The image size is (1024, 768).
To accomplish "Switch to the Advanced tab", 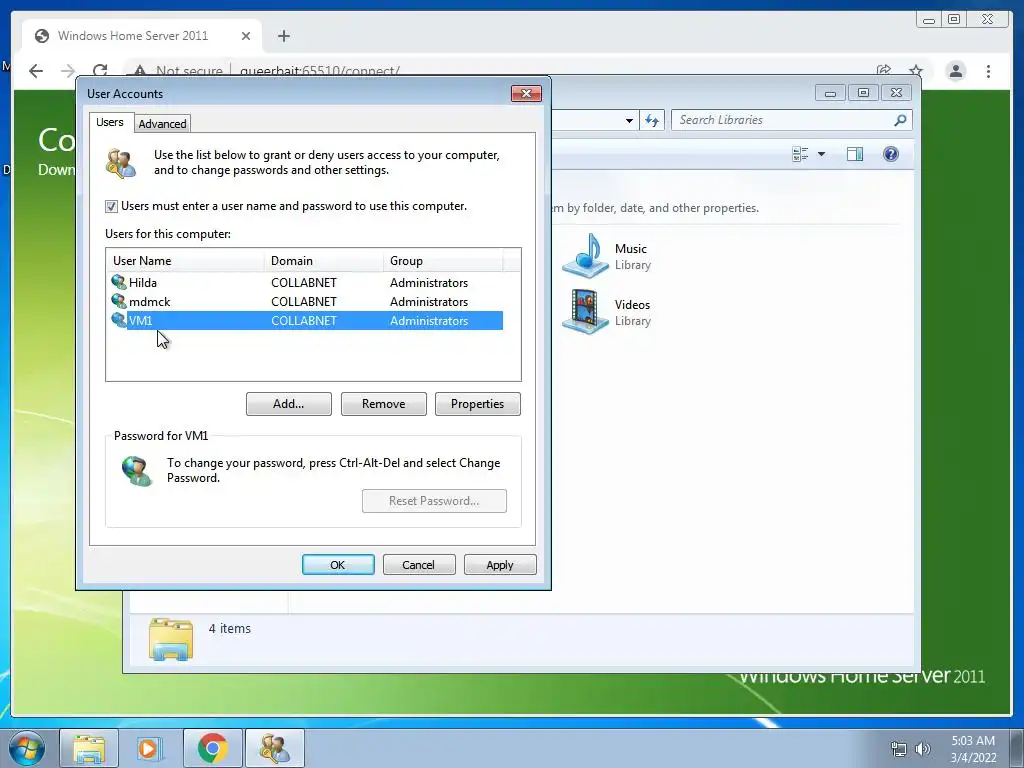I will point(163,123).
